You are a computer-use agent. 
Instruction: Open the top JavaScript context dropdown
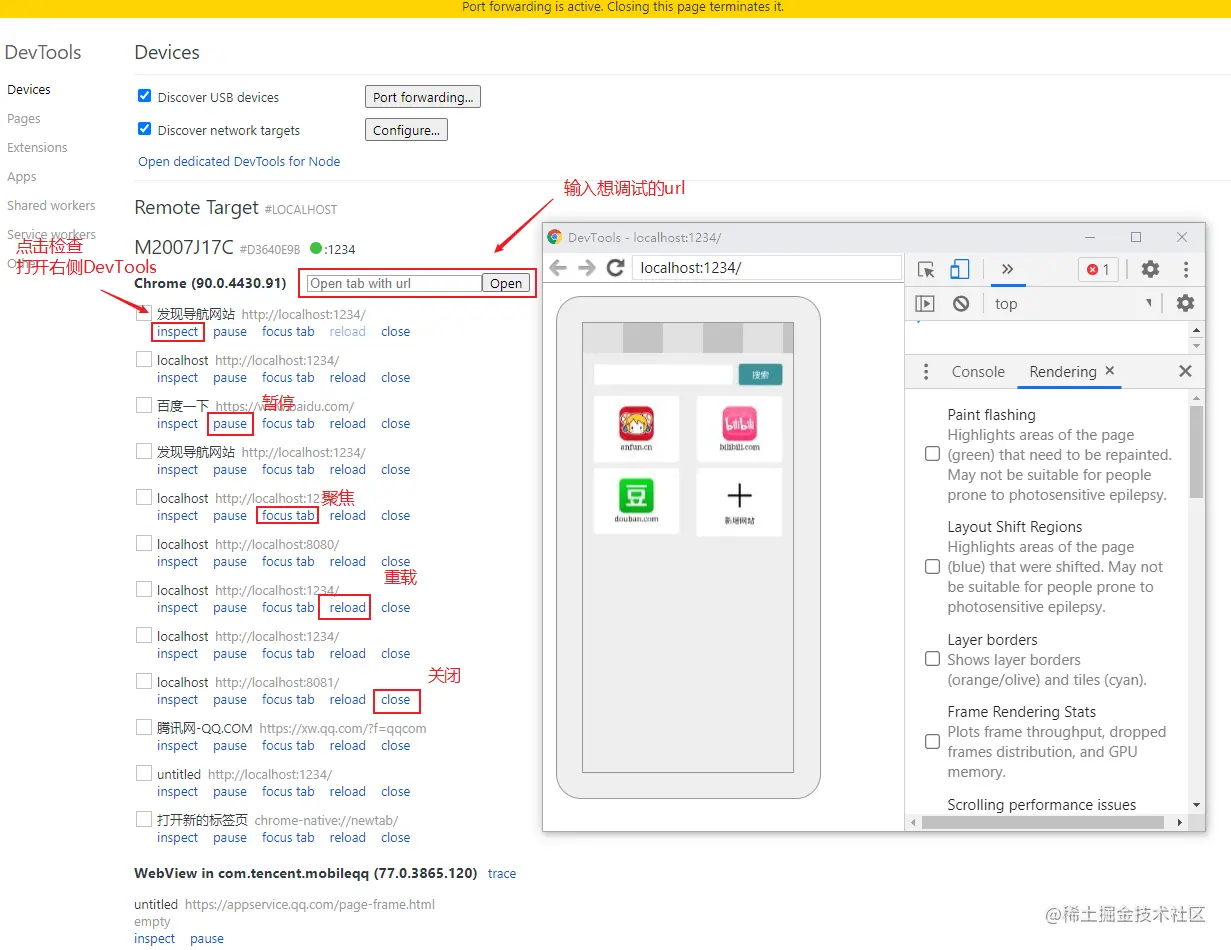tap(1073, 304)
